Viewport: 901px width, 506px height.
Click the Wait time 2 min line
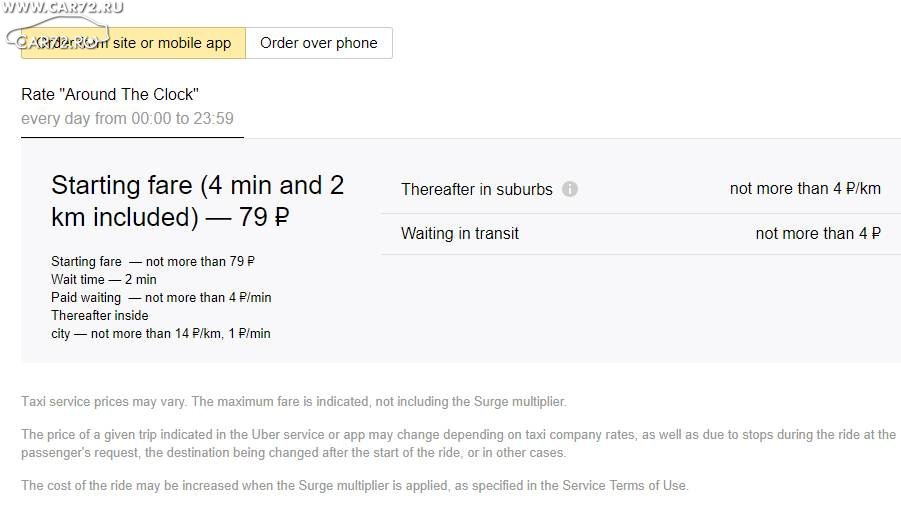click(104, 280)
